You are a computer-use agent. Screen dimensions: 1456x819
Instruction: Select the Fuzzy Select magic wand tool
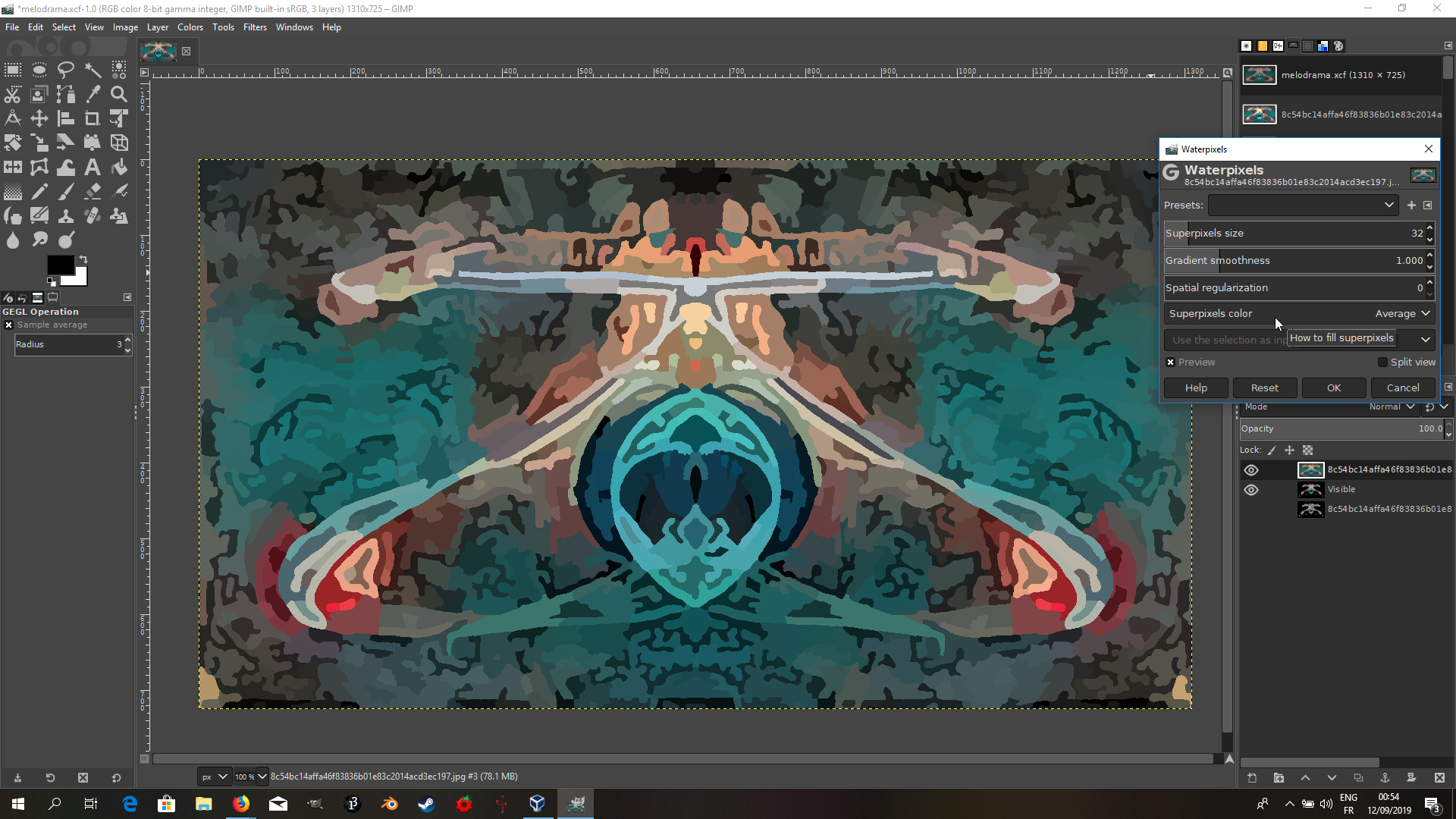point(93,71)
